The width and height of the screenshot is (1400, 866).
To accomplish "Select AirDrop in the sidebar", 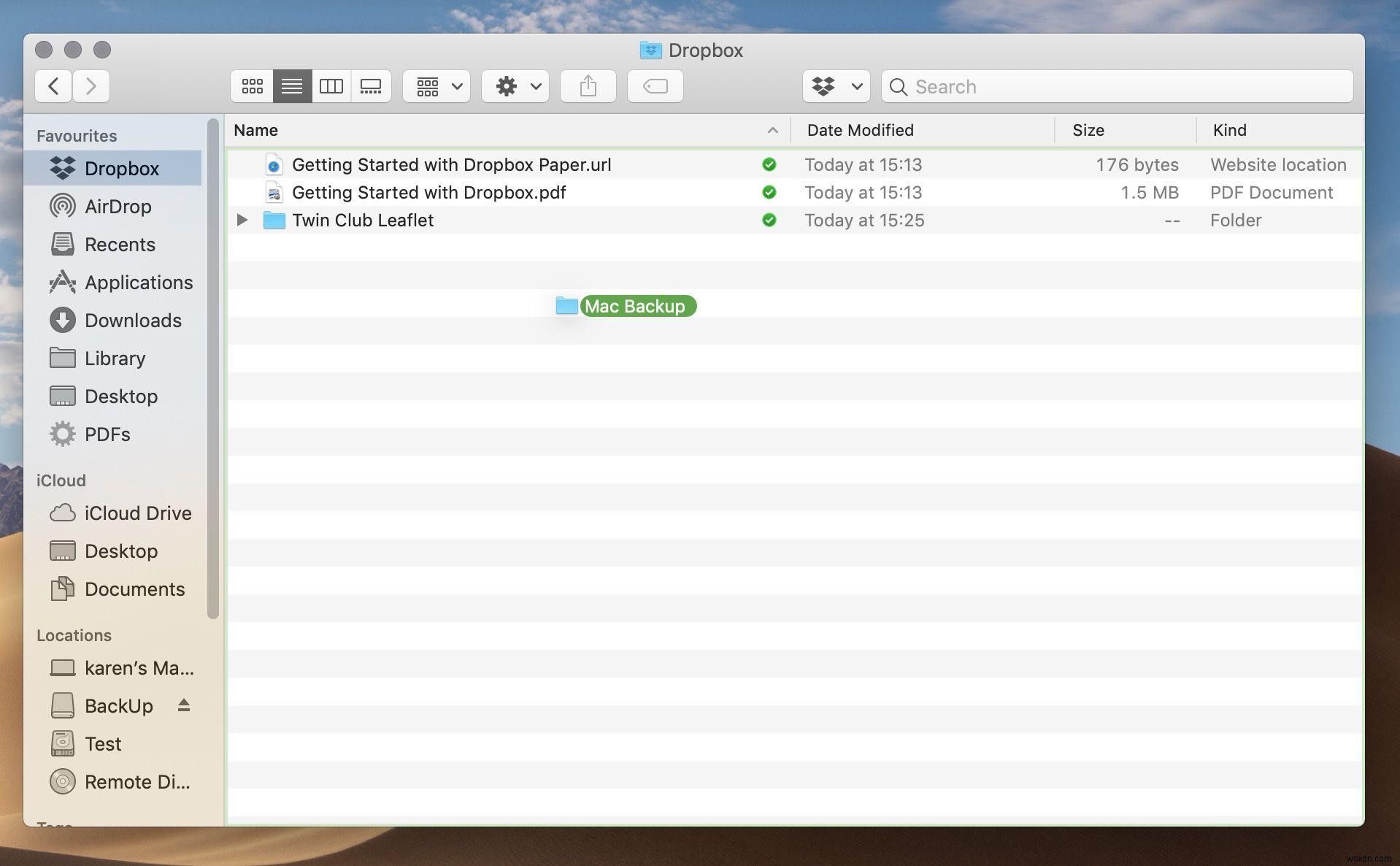I will click(117, 206).
